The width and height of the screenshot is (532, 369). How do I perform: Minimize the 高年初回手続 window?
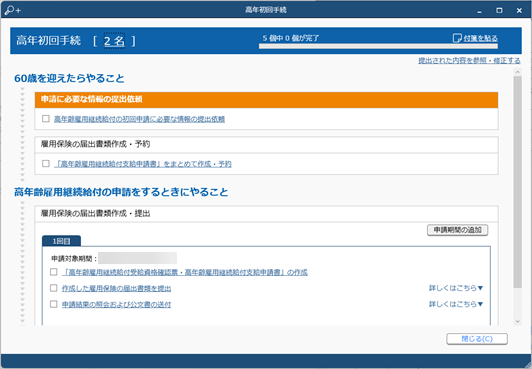pyautogui.click(x=479, y=11)
